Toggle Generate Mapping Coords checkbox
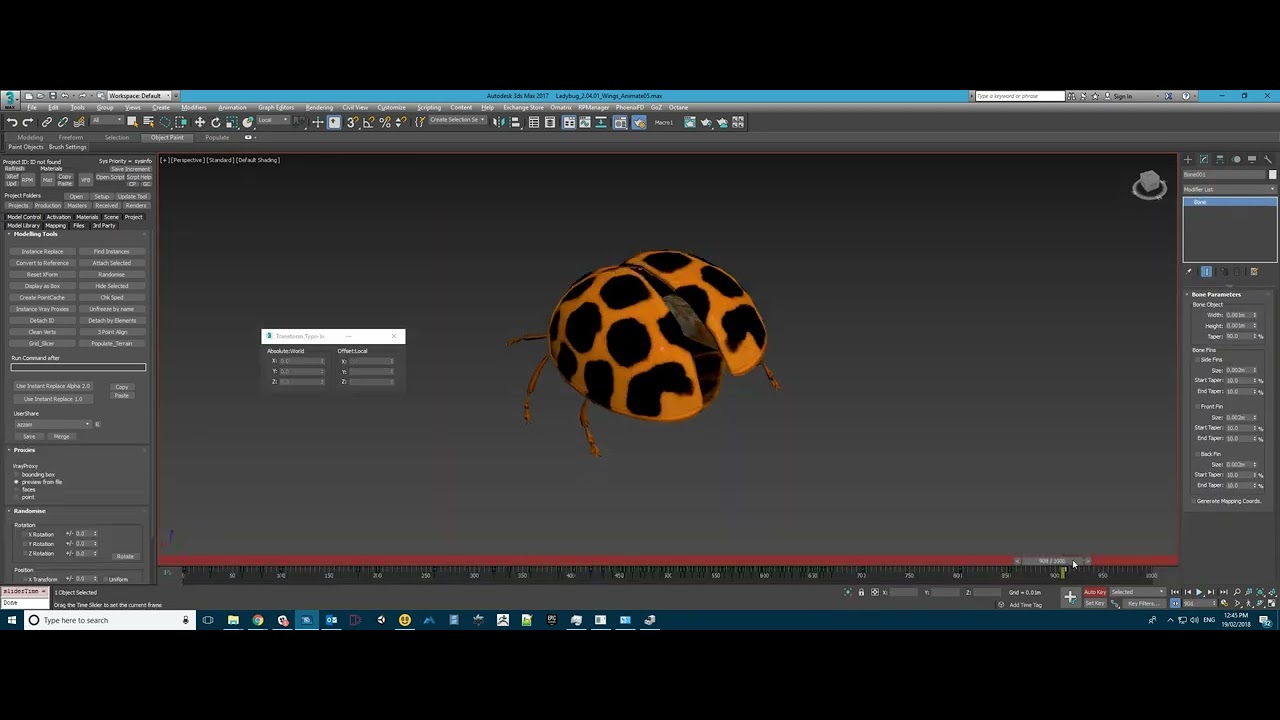The image size is (1280, 720). 1193,501
